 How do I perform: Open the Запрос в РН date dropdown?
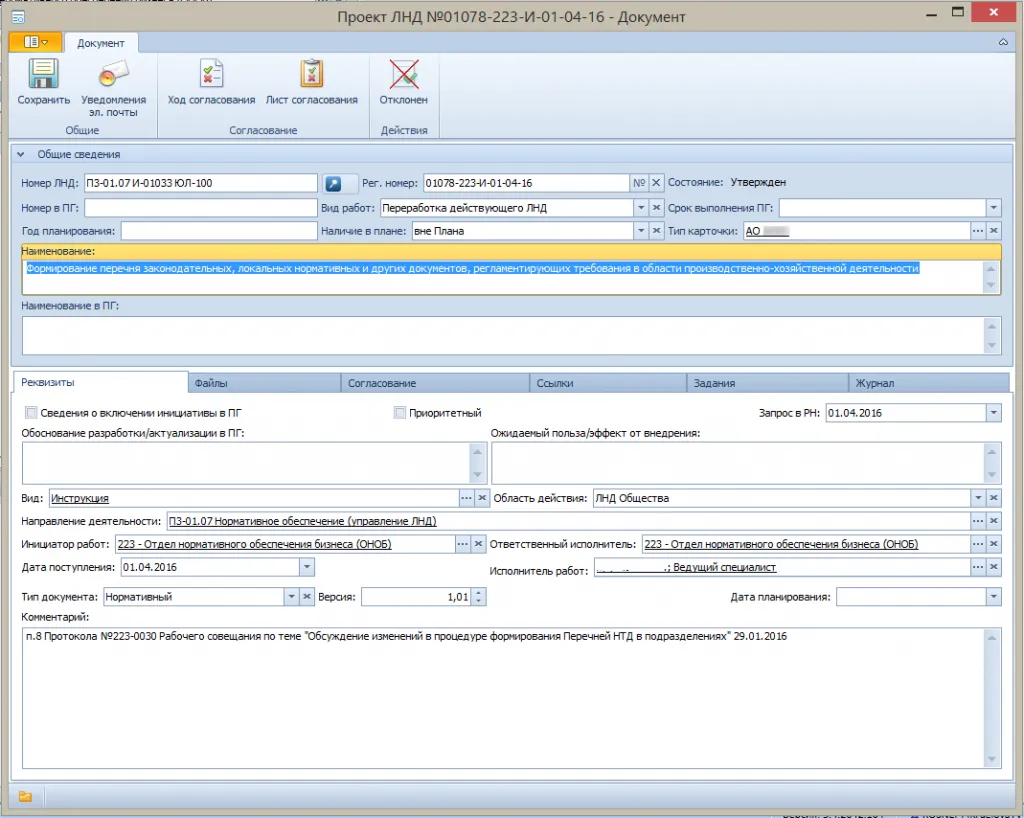coord(993,412)
